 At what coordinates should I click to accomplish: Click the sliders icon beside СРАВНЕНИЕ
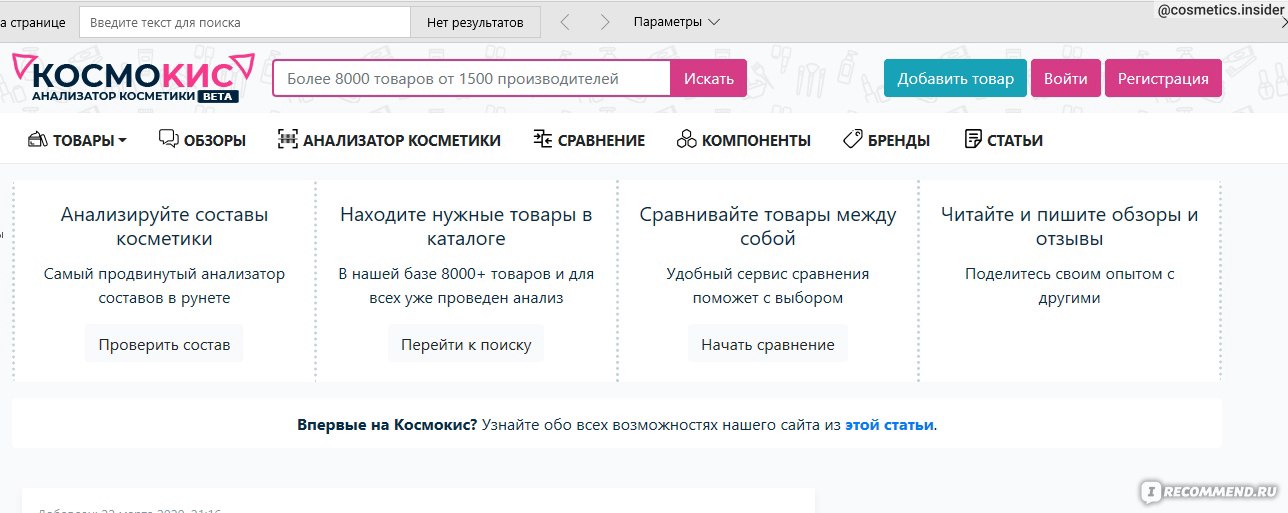pos(543,140)
